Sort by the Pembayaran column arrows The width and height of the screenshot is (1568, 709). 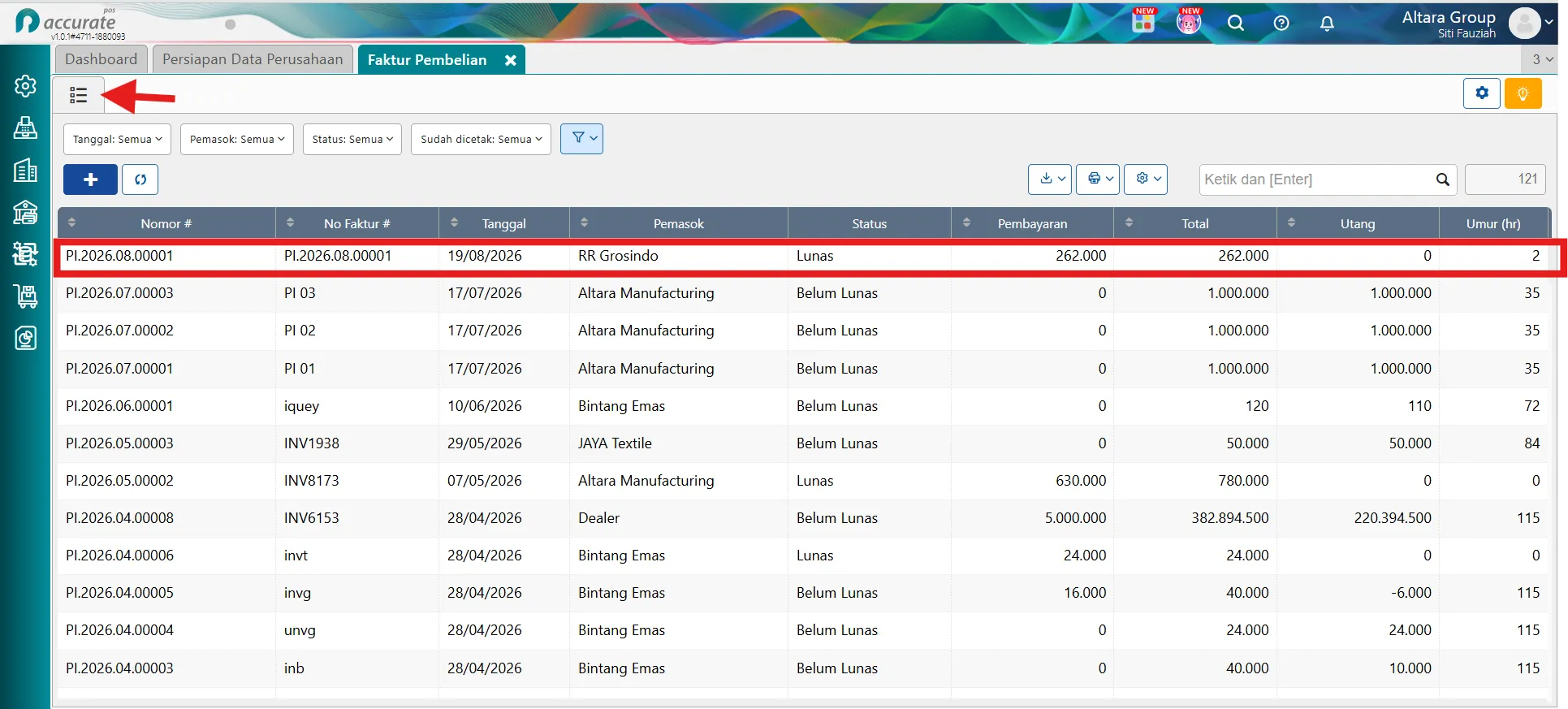pos(966,223)
